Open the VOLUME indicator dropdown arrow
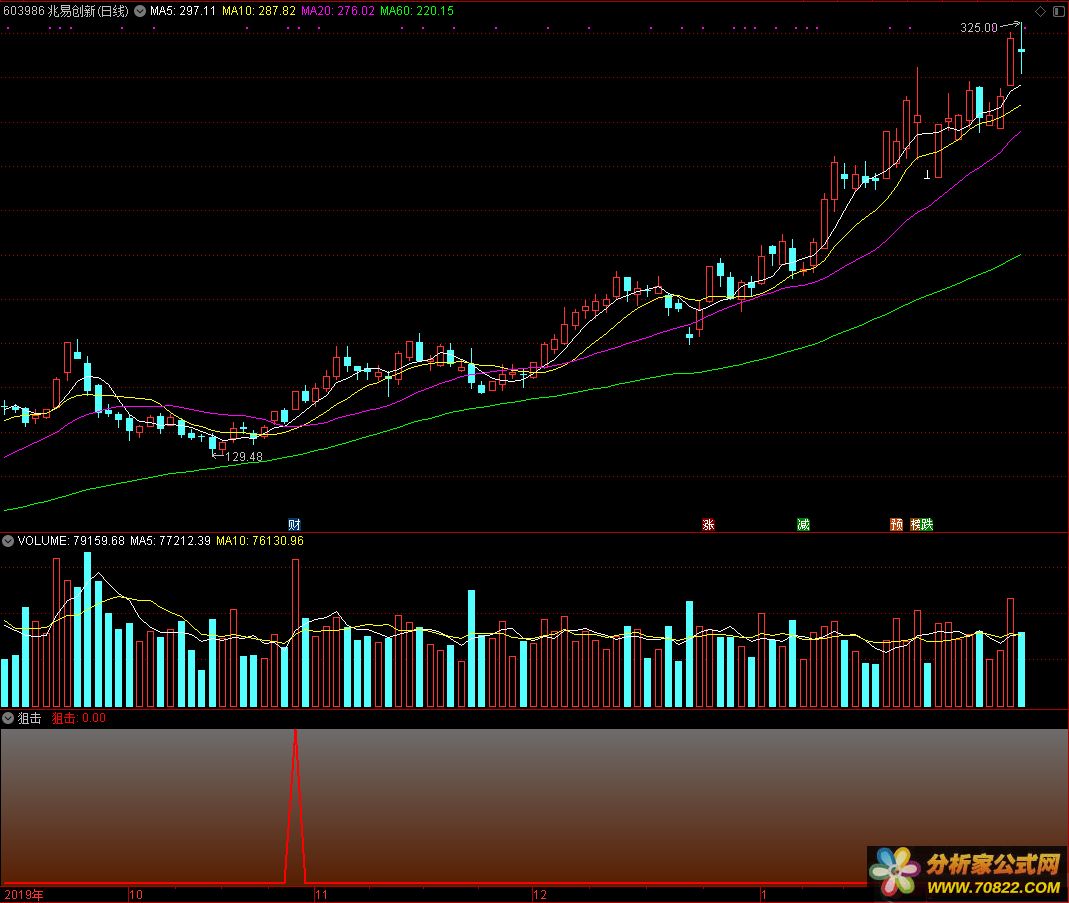The width and height of the screenshot is (1069, 903). tap(8, 541)
